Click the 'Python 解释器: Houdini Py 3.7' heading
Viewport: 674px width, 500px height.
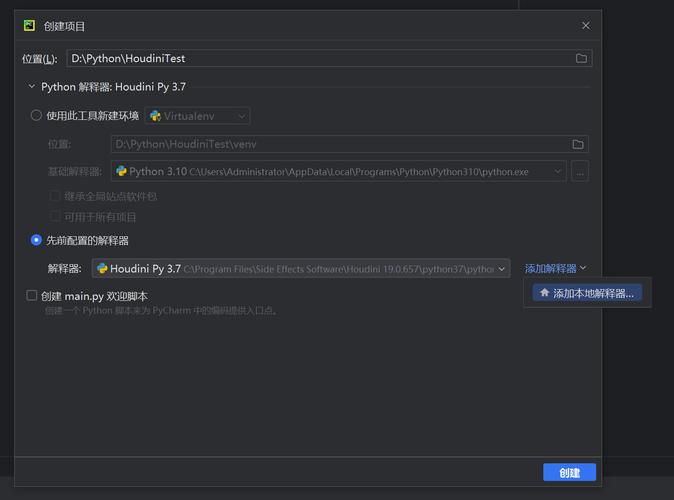(113, 87)
